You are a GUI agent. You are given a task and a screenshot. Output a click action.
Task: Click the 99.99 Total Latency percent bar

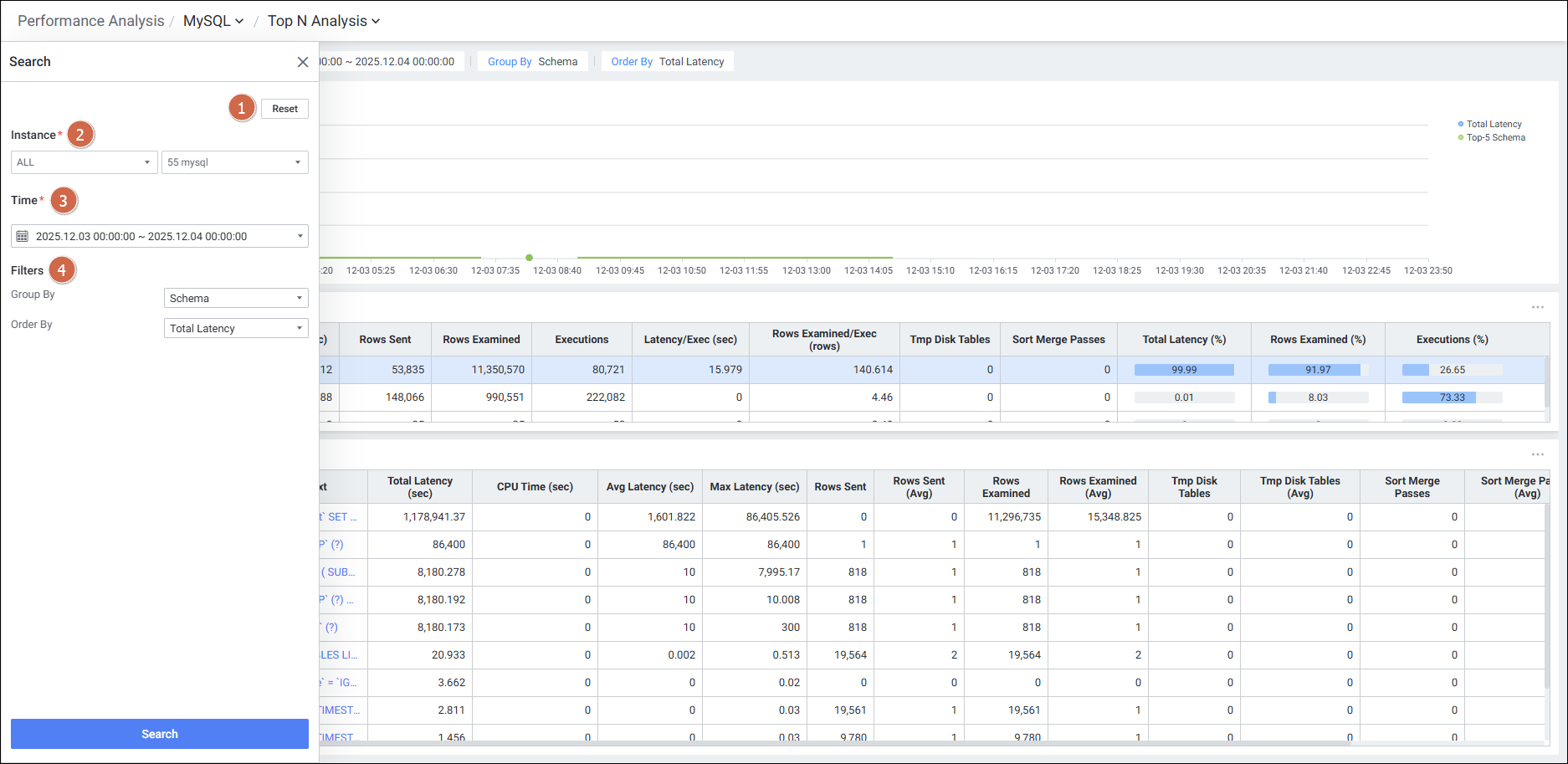pos(1183,370)
